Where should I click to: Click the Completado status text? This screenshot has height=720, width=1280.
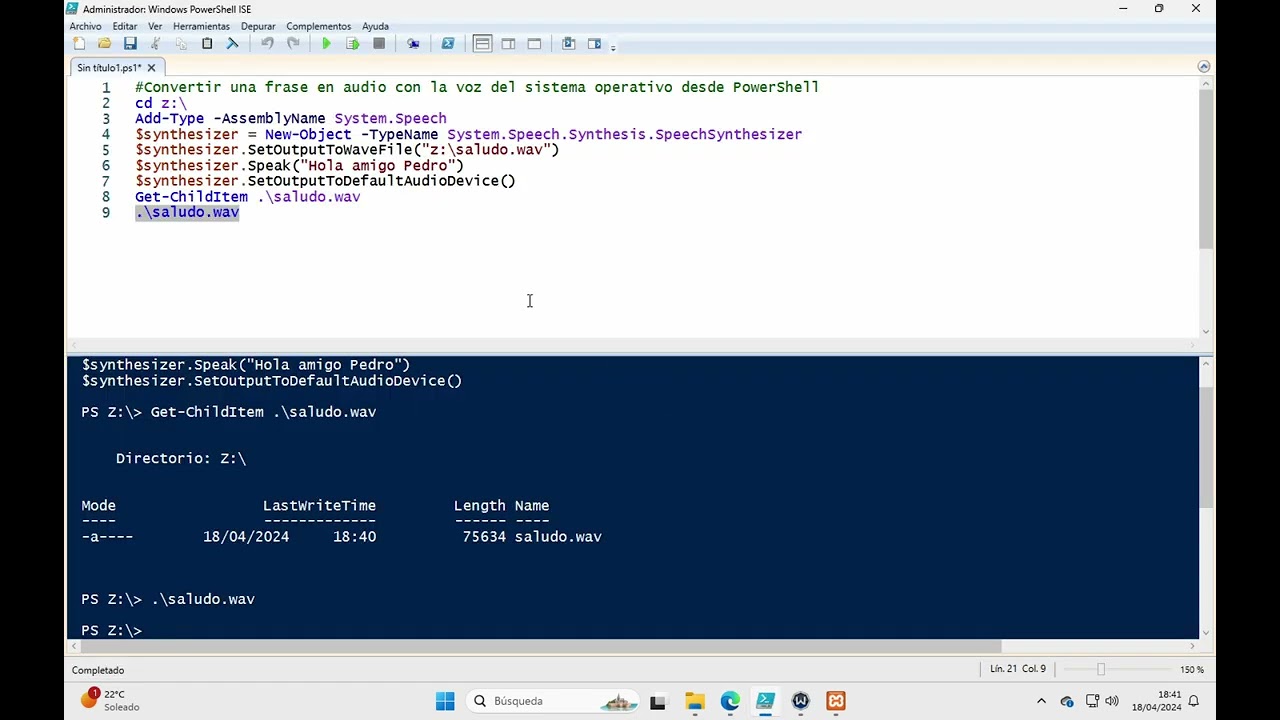pos(98,670)
